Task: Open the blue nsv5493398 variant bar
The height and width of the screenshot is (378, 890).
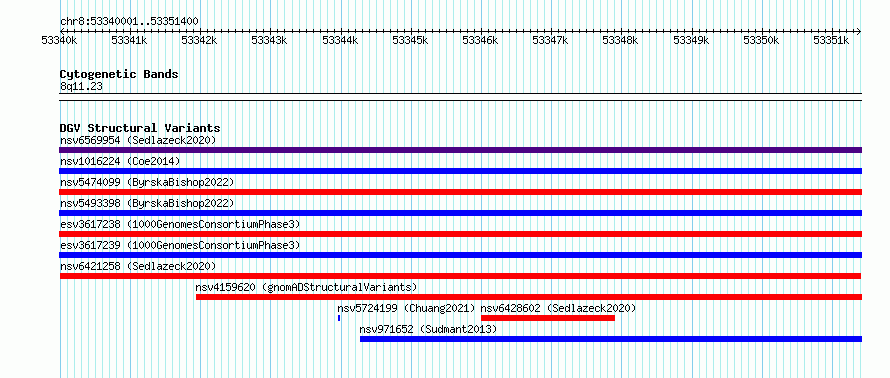Action: [x=460, y=213]
